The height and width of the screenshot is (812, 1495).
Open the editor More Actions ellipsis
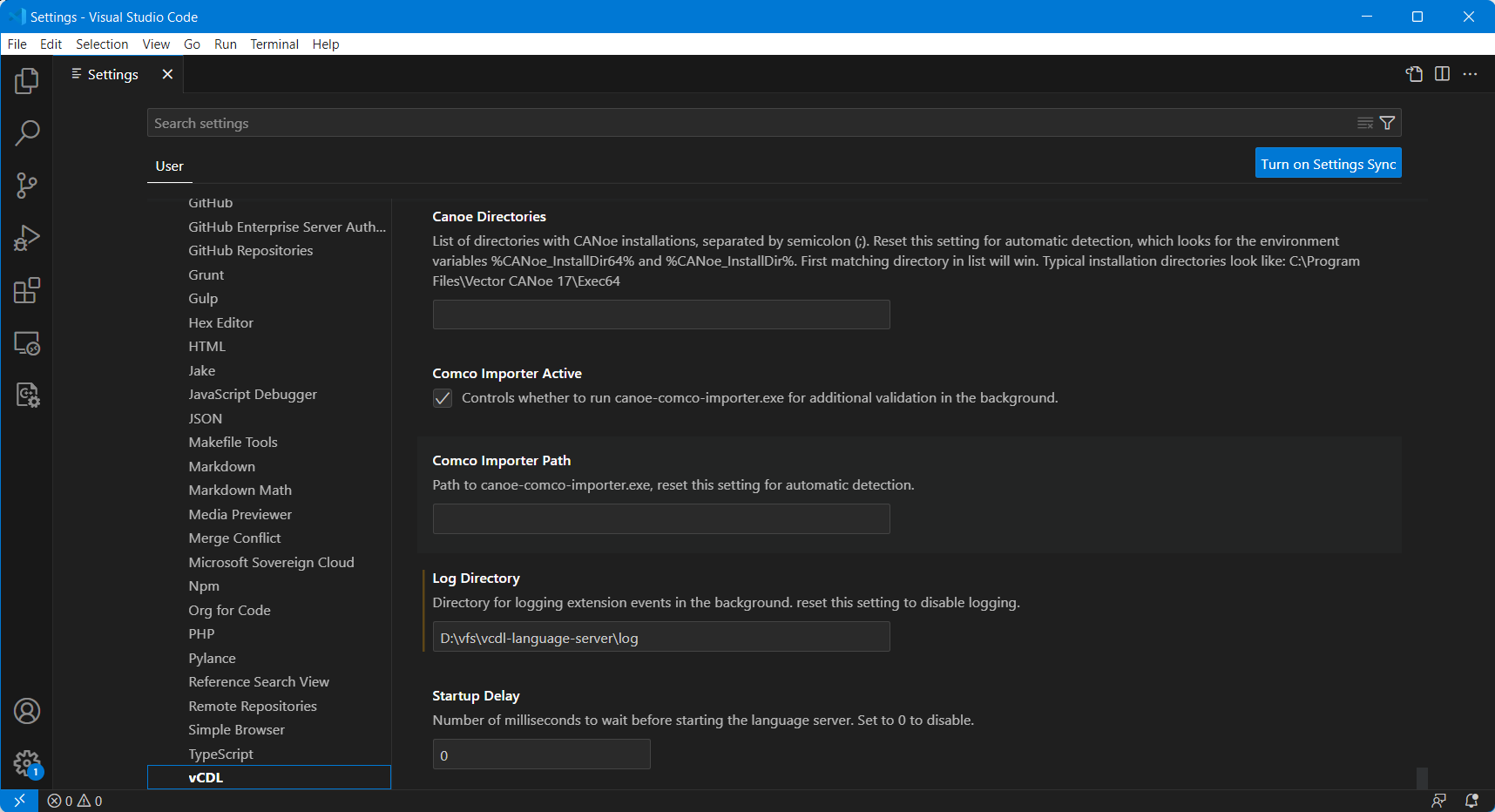click(x=1470, y=74)
